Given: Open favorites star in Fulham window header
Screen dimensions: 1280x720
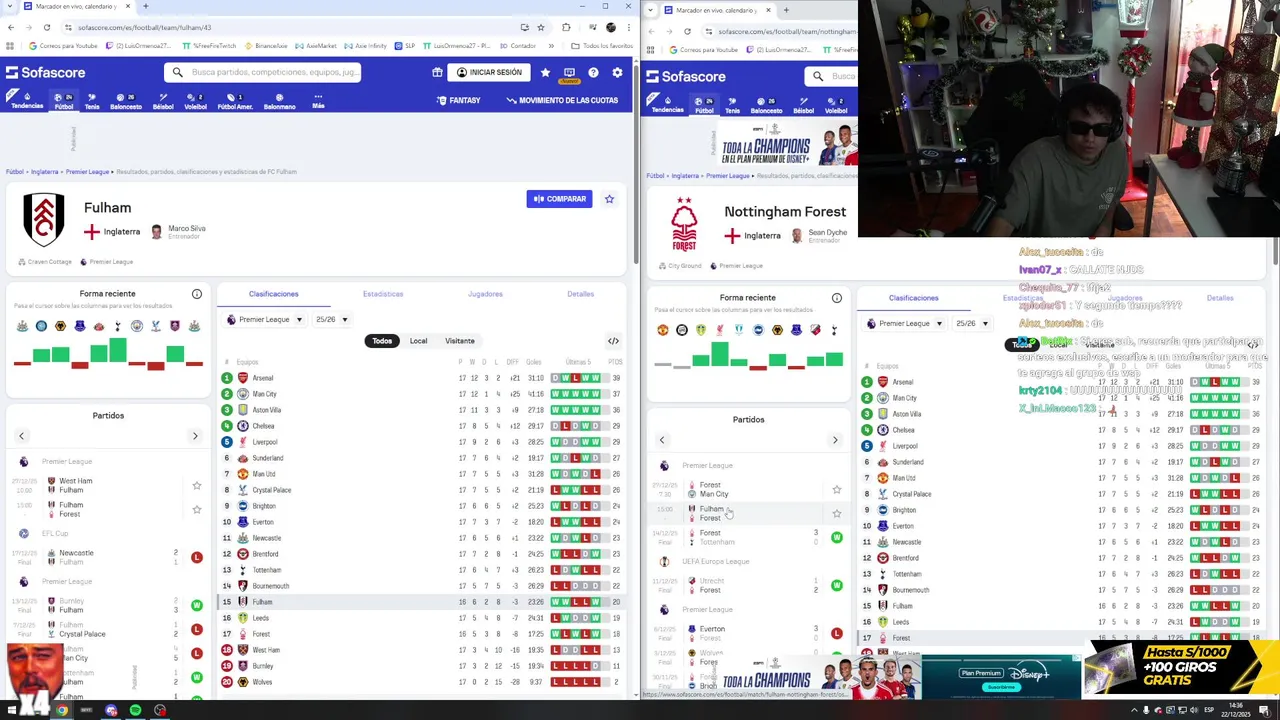Looking at the screenshot, I should (x=545, y=72).
